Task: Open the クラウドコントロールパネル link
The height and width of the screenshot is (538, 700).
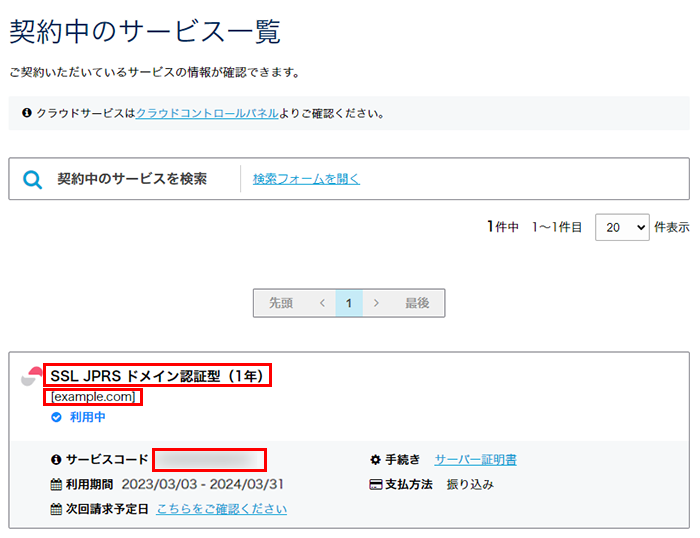Action: pyautogui.click(x=207, y=114)
